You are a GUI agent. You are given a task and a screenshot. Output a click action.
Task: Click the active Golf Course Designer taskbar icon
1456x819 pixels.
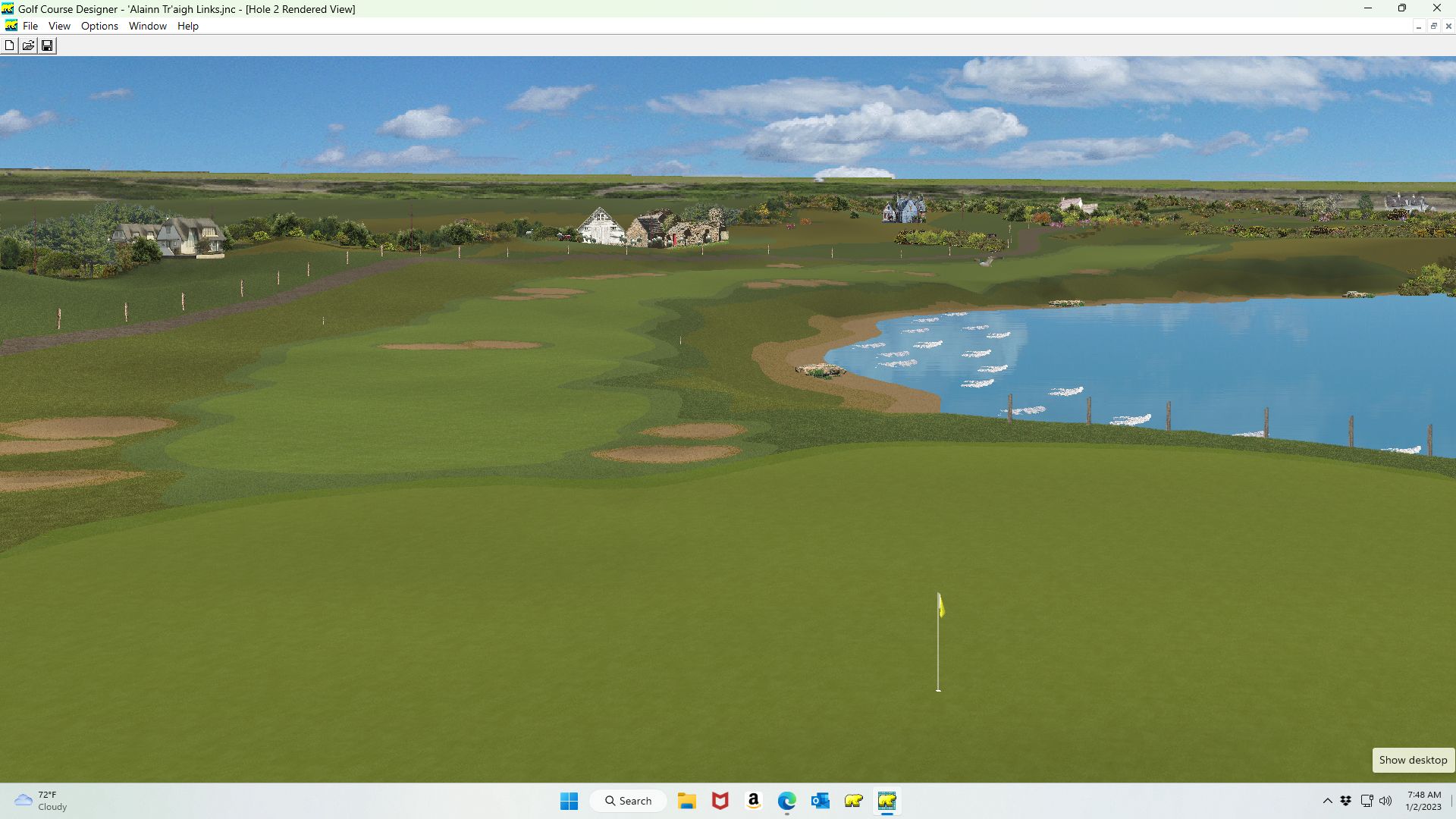point(887,801)
